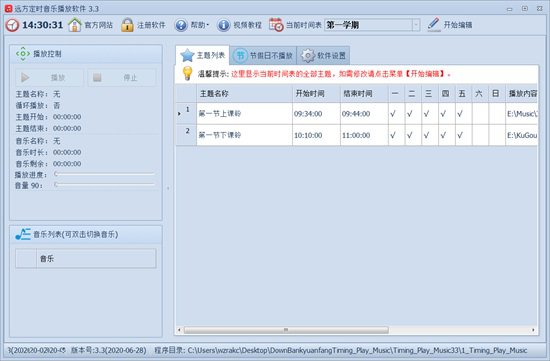The width and height of the screenshot is (550, 361).
Task: Click the 注册软件 toolbar button
Action: coord(143,25)
